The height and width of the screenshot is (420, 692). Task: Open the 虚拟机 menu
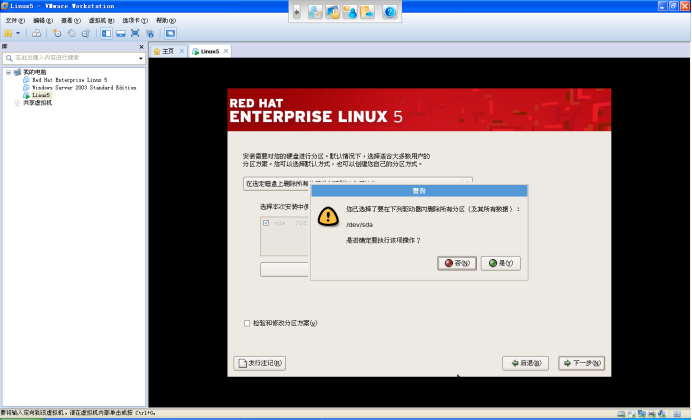[x=102, y=20]
